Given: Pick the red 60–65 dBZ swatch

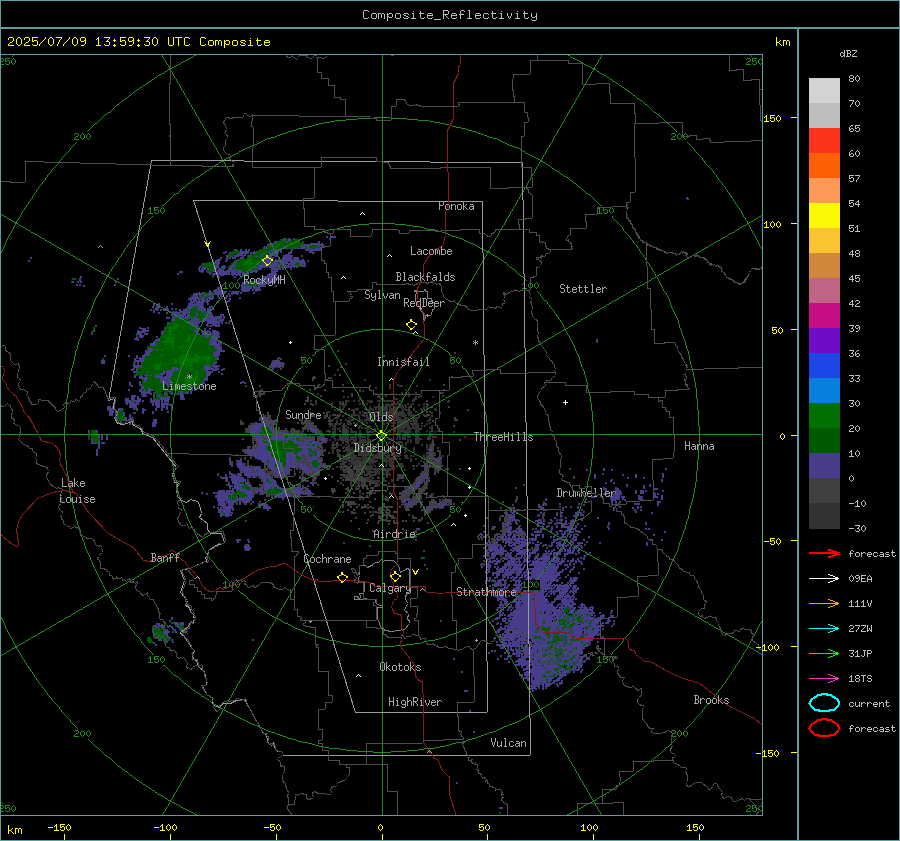Looking at the screenshot, I should pyautogui.click(x=824, y=141).
